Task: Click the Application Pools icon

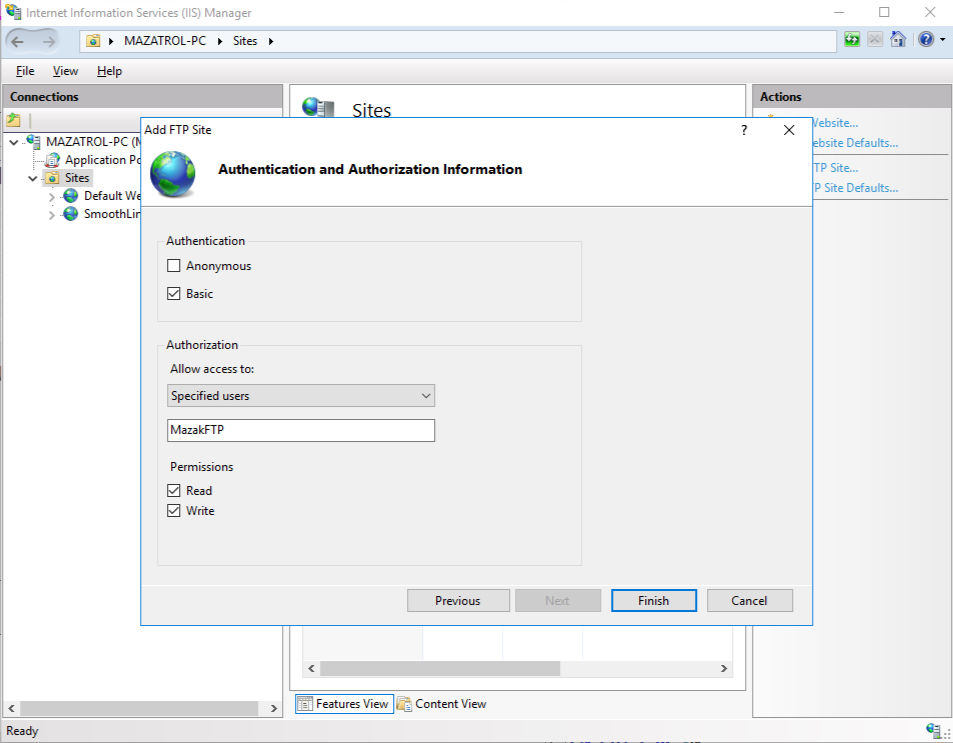Action: (x=53, y=160)
